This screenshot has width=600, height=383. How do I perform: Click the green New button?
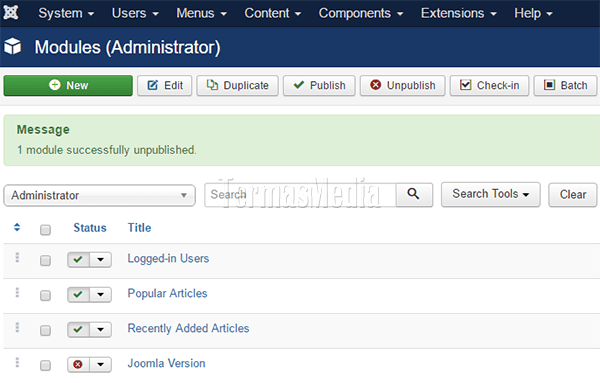coord(68,85)
